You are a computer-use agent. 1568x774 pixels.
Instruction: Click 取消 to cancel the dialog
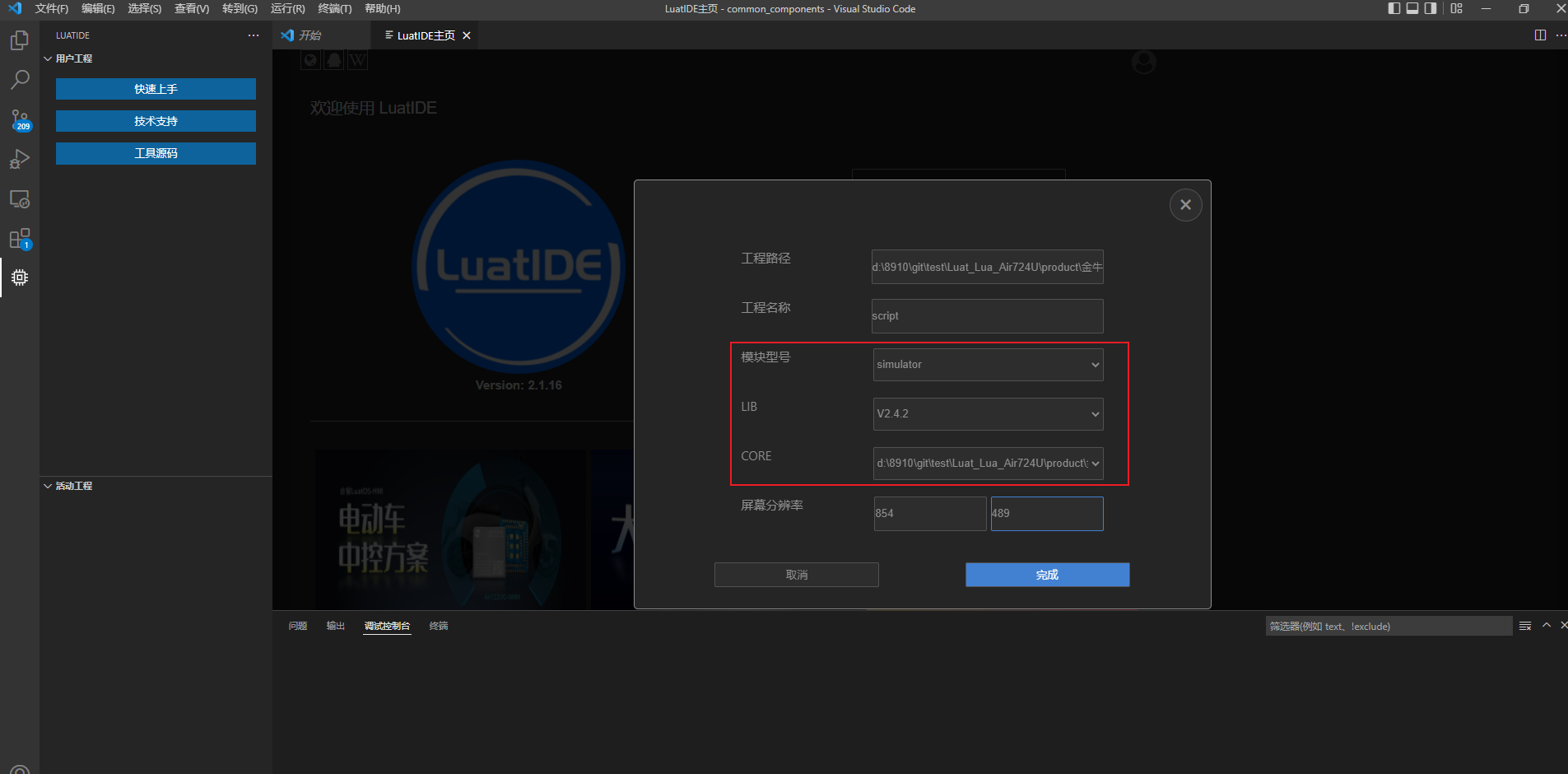[797, 575]
